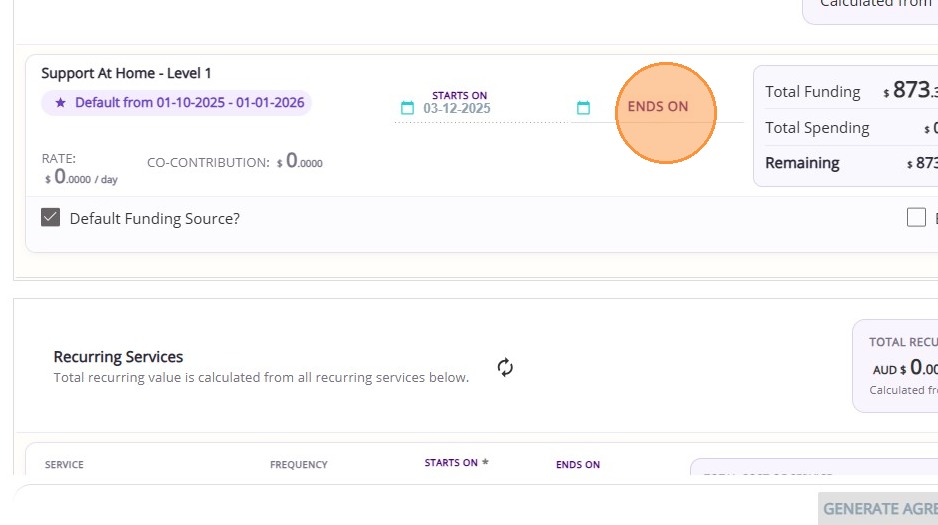Viewport: 938px width, 525px height.
Task: Click the Support At Home - Level 1 title
Action: pyautogui.click(x=126, y=73)
